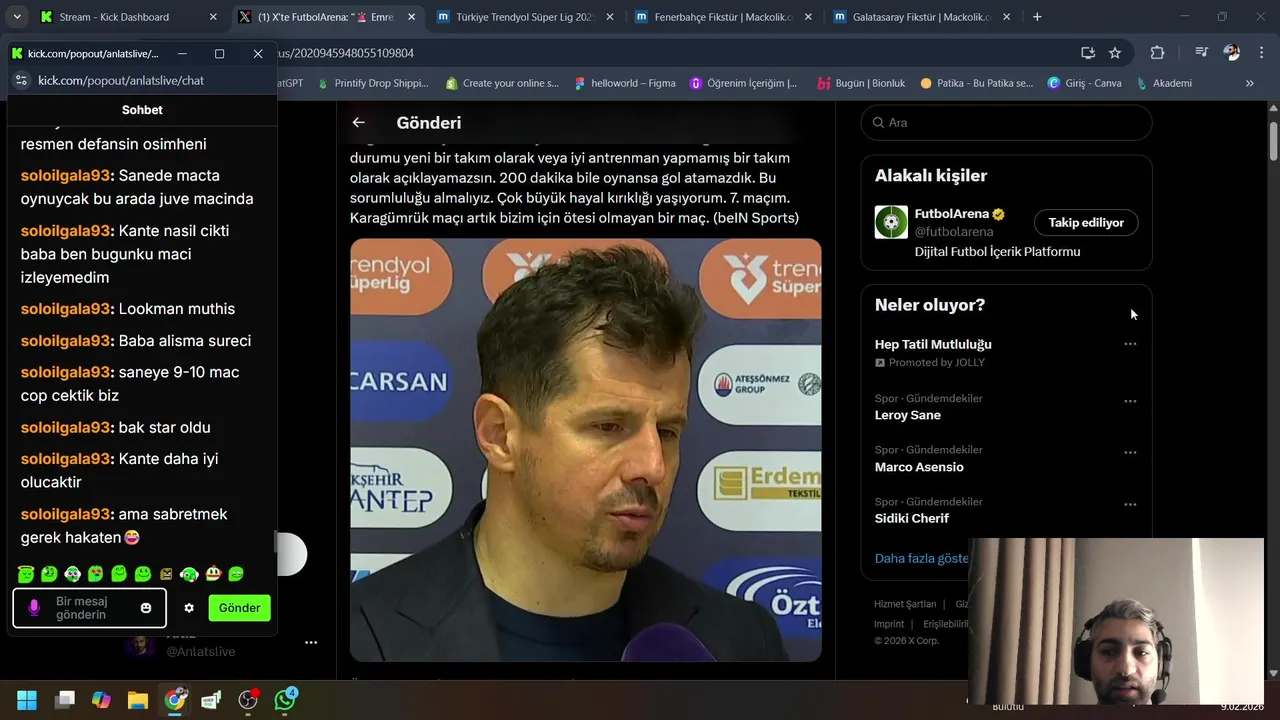1280x720 pixels.
Task: Open Giriş - Canva bookmark
Action: 1084,83
